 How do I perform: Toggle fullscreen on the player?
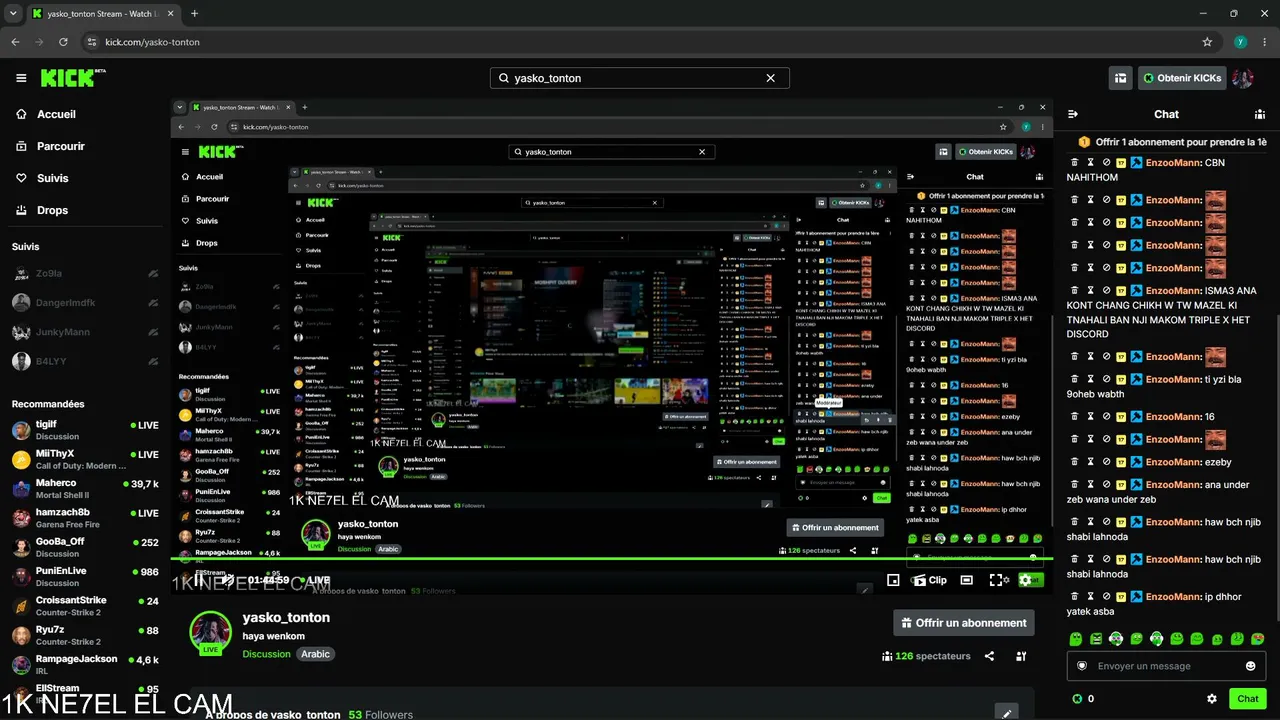pos(996,580)
